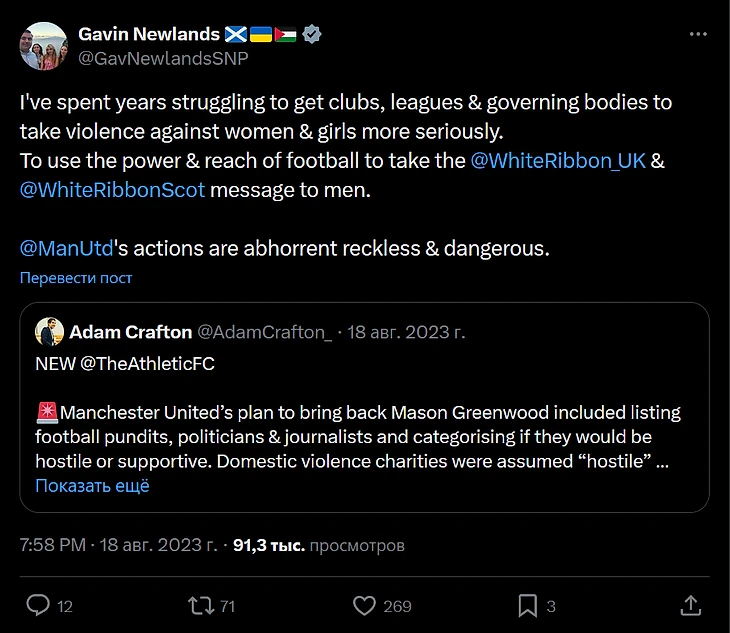Open the share post icon
Viewport: 730px width, 633px height.
pos(690,605)
